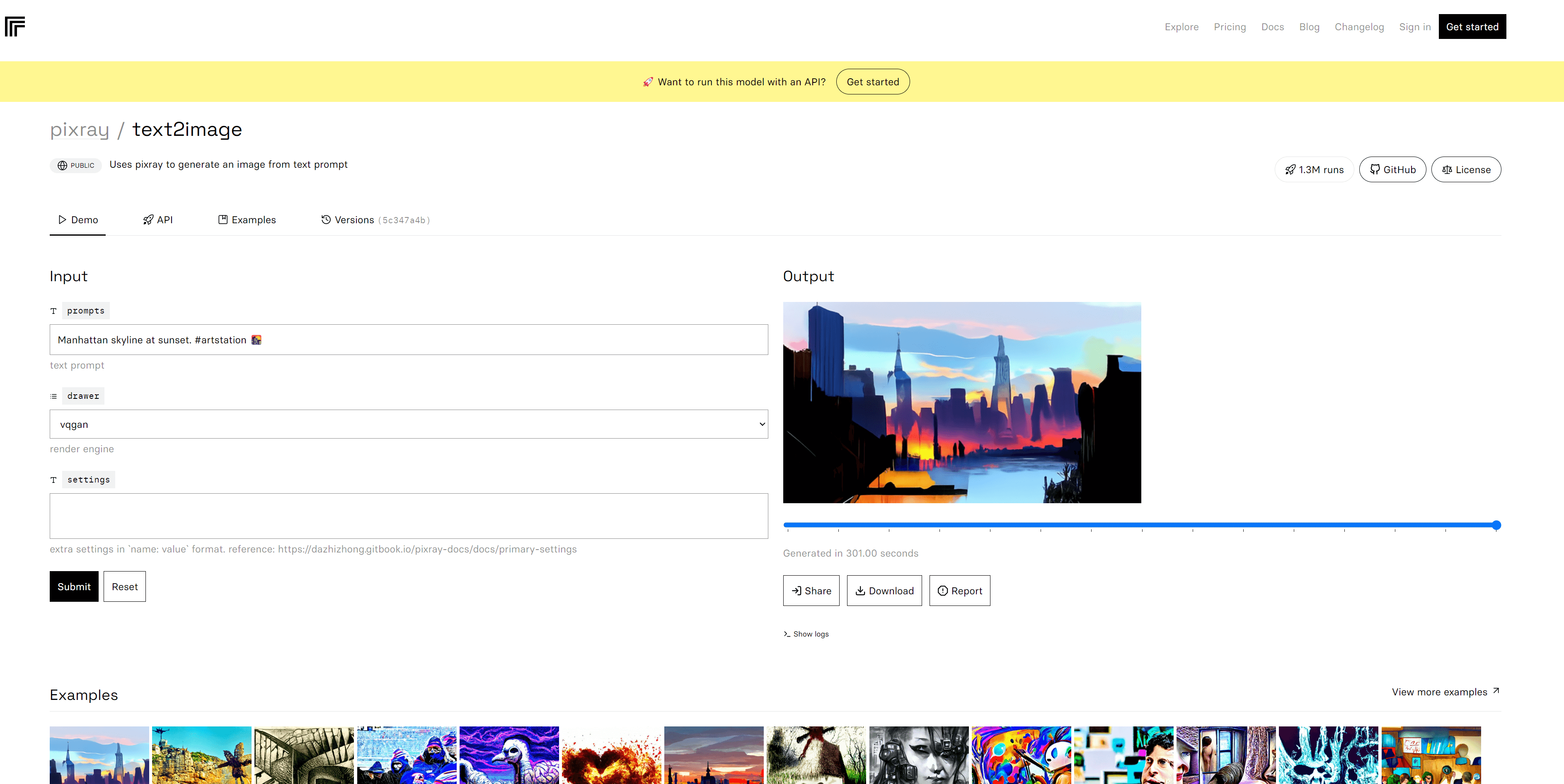Open the purple bird example thumbnail
Screen dimensions: 1564x784
[509, 755]
